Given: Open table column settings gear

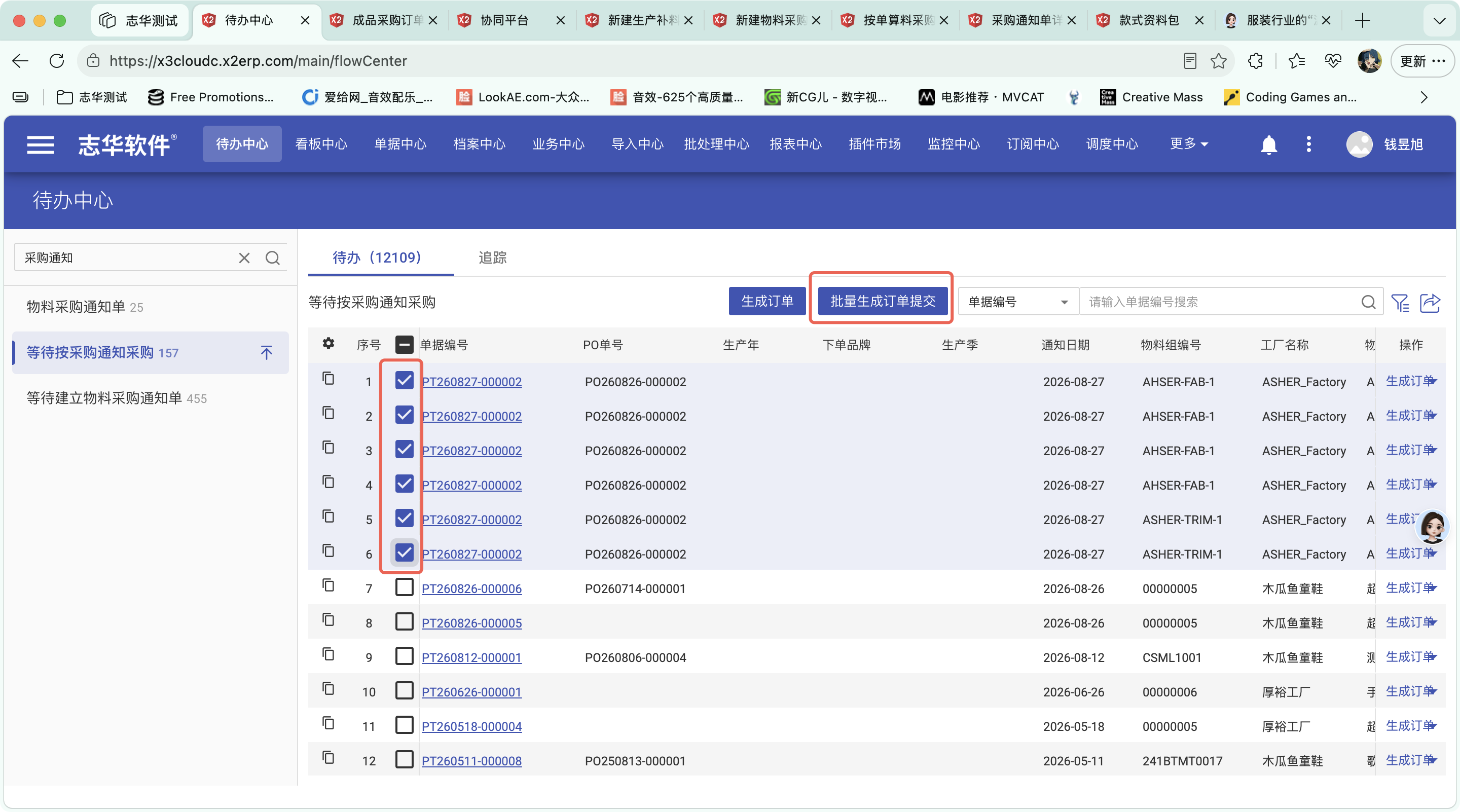Looking at the screenshot, I should (x=328, y=343).
